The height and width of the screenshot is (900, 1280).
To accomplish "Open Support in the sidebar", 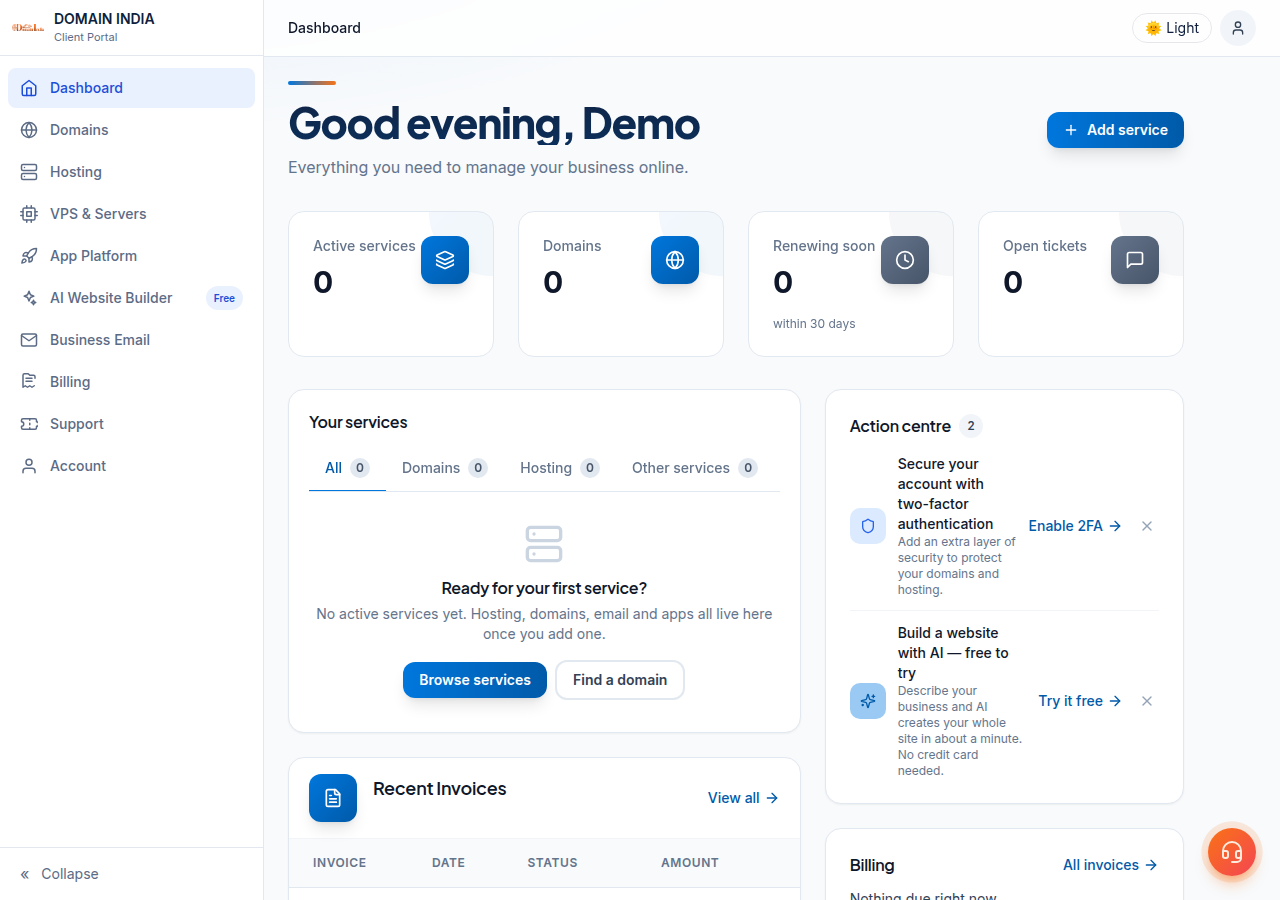I will [131, 424].
